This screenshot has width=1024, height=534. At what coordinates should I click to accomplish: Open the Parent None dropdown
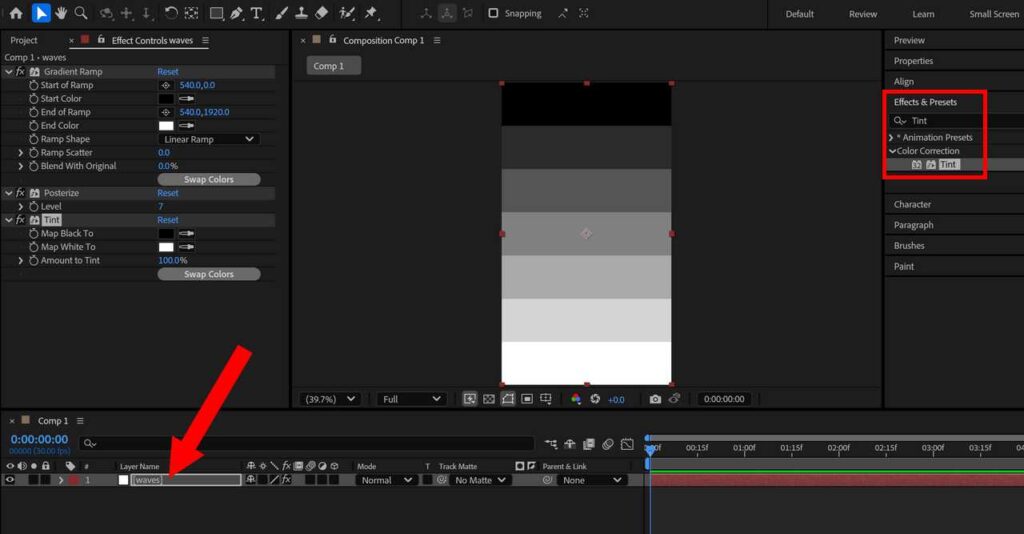tap(592, 480)
